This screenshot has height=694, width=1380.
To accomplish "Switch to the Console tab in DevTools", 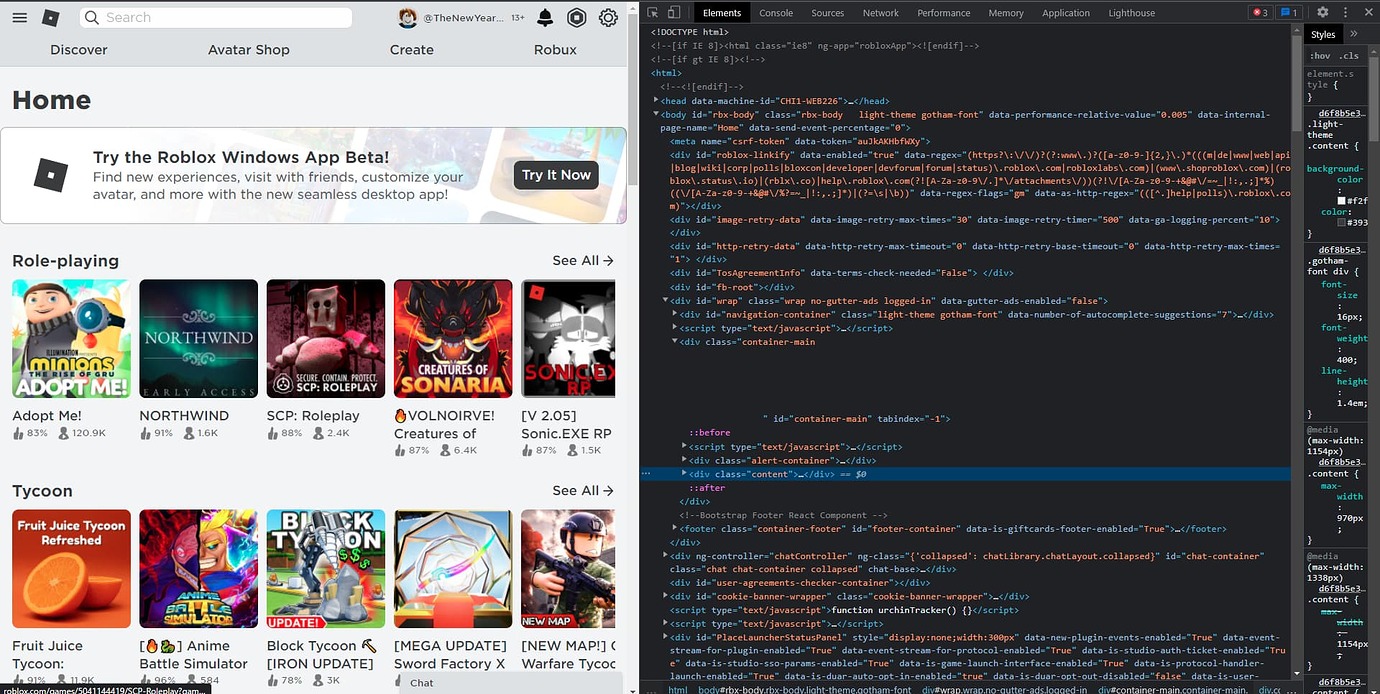I will 776,13.
